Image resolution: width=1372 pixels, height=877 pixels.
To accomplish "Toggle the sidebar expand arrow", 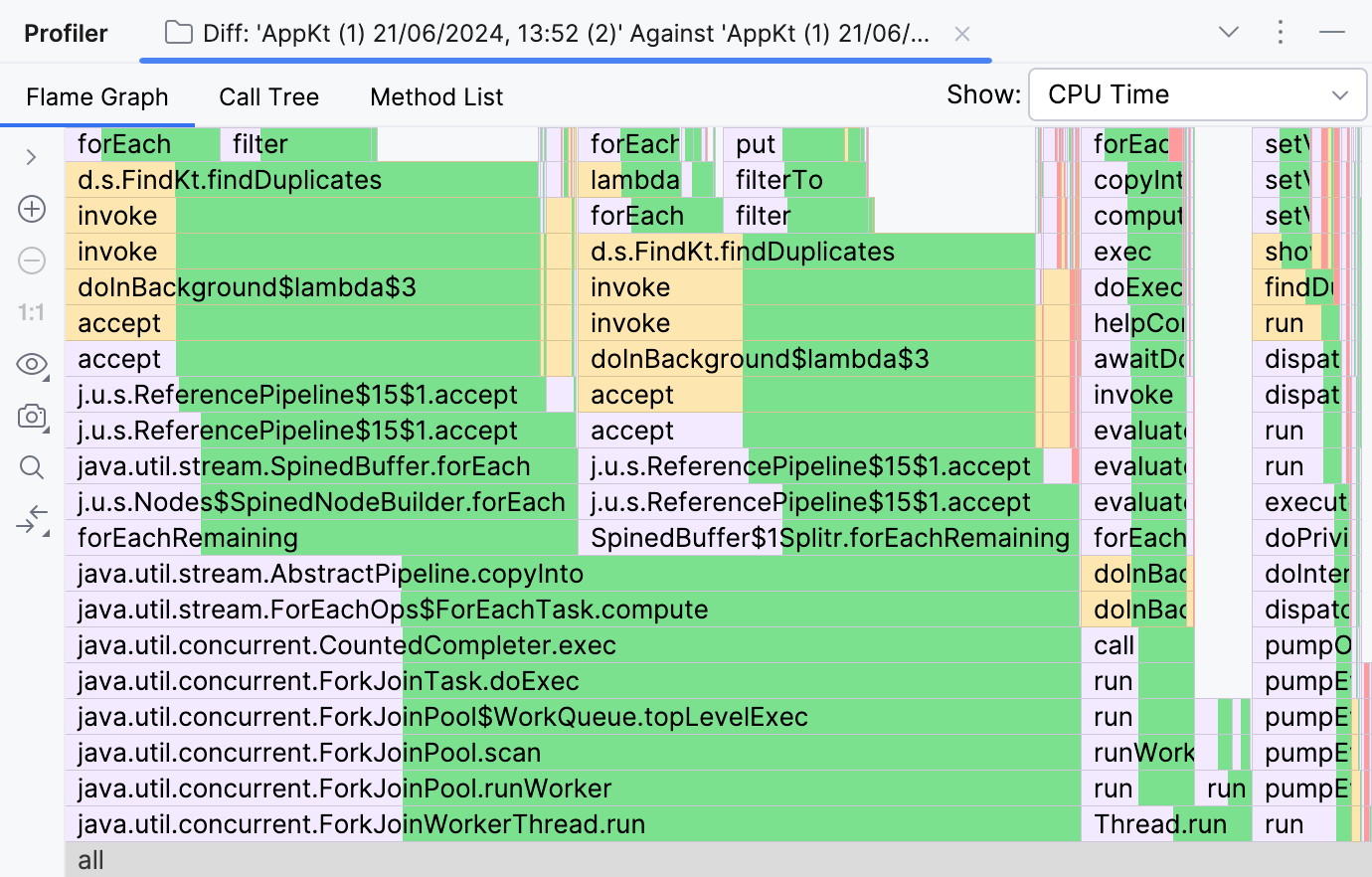I will [31, 157].
